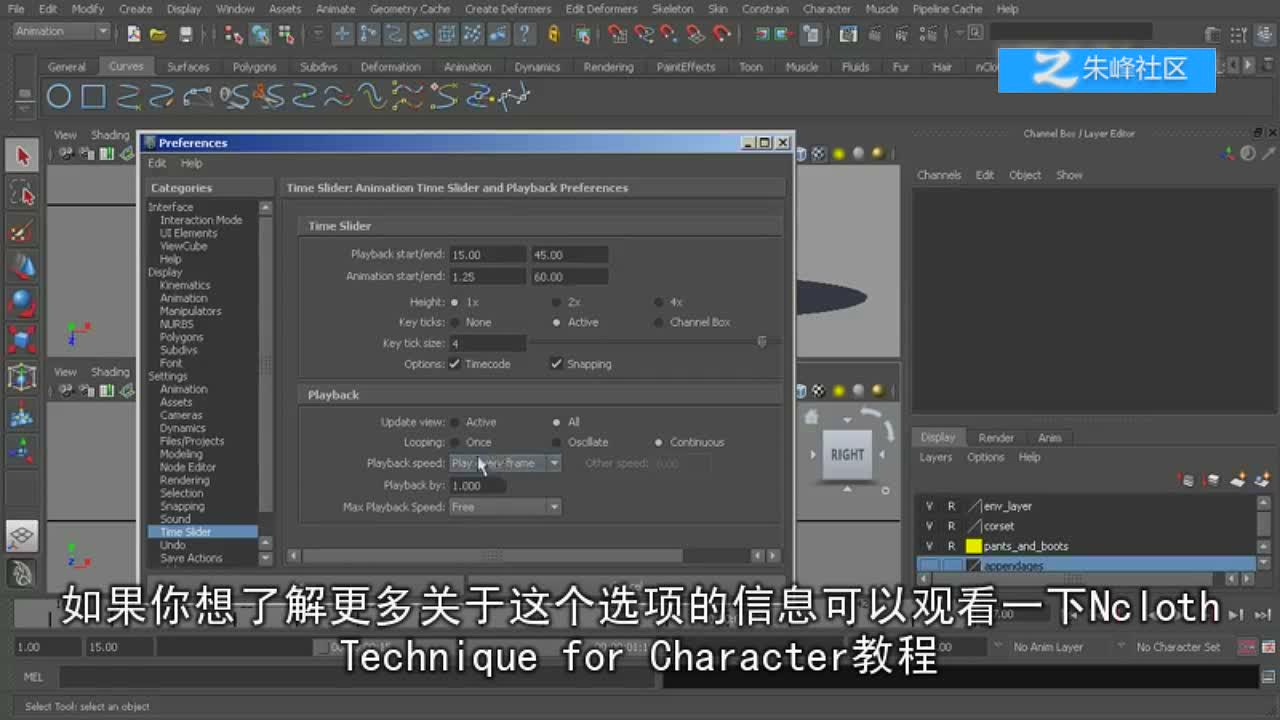Viewport: 1280px width, 720px height.
Task: Switch to the Polygons shelf tab
Action: [x=254, y=67]
